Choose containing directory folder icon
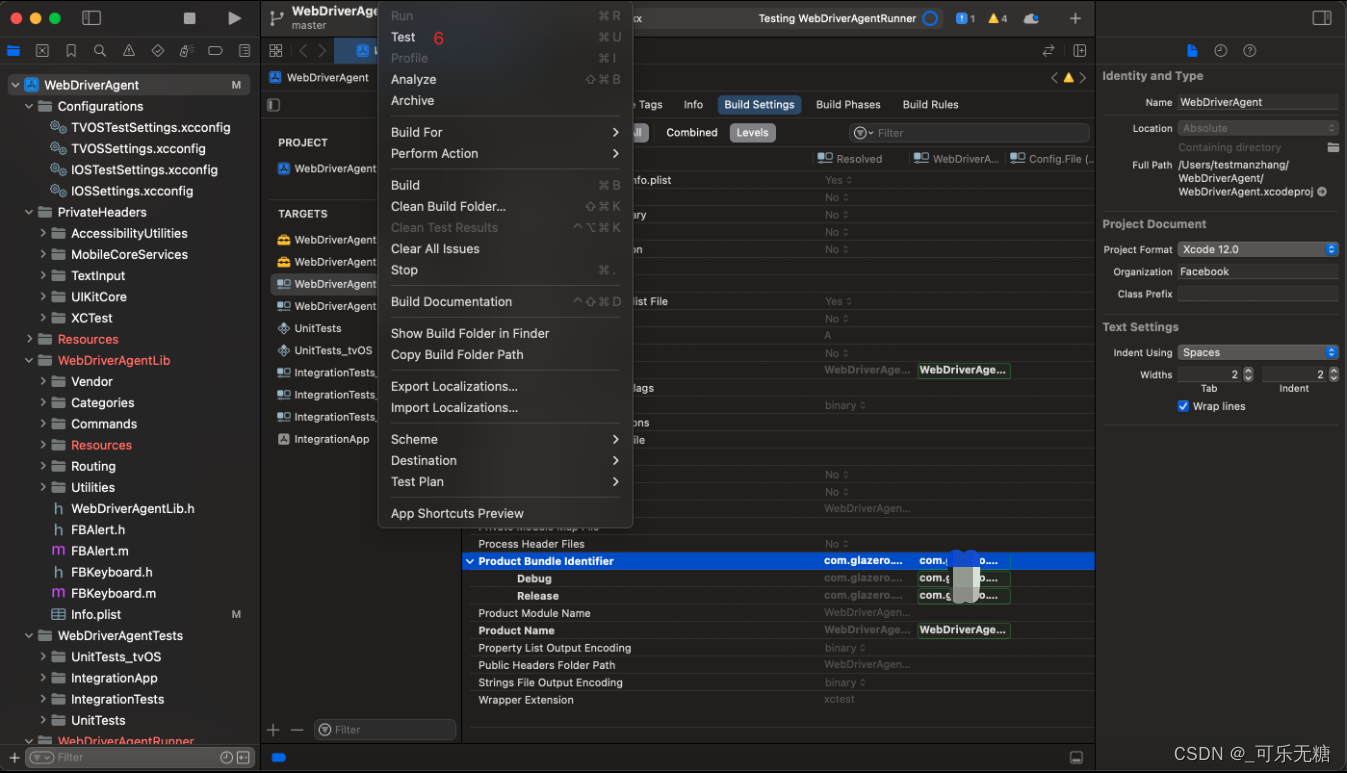1347x773 pixels. point(1333,147)
